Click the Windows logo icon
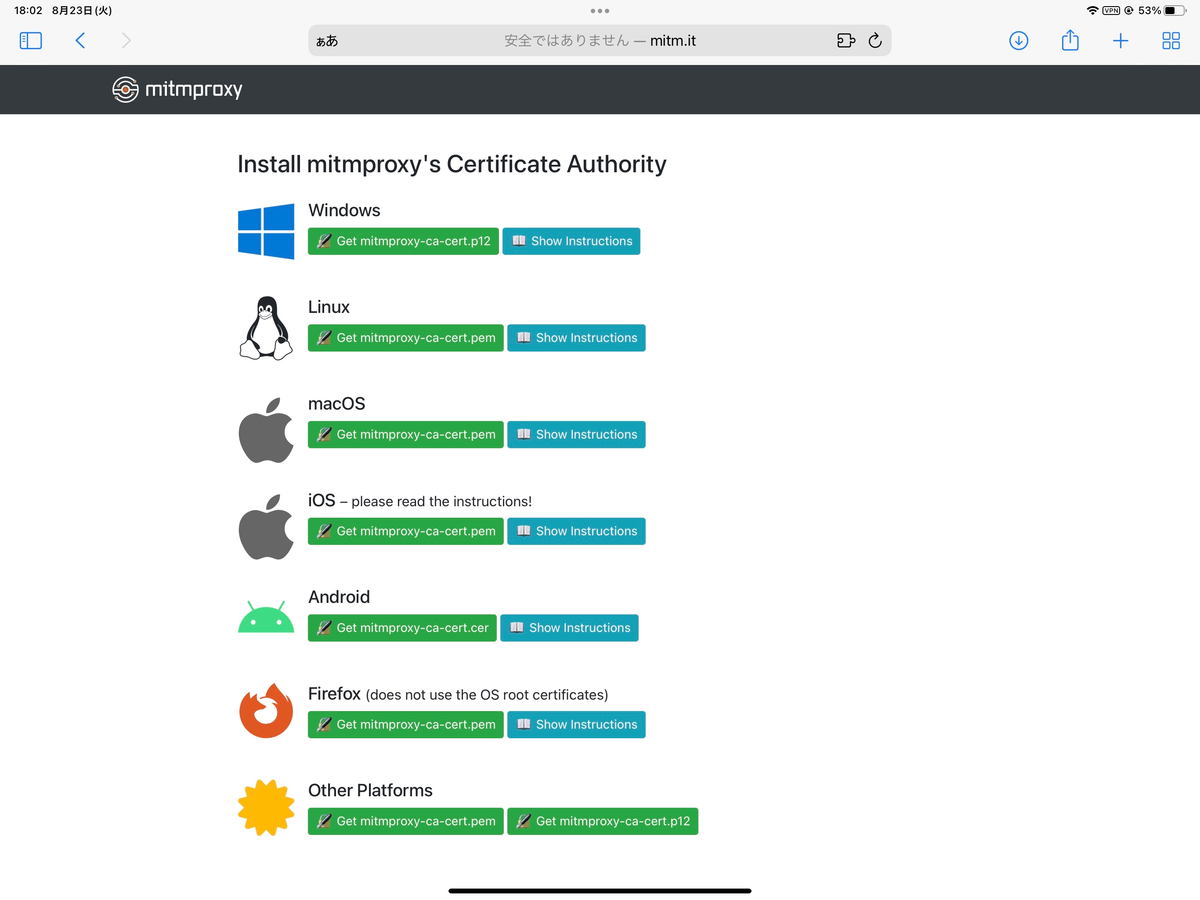The height and width of the screenshot is (900, 1200). [266, 231]
